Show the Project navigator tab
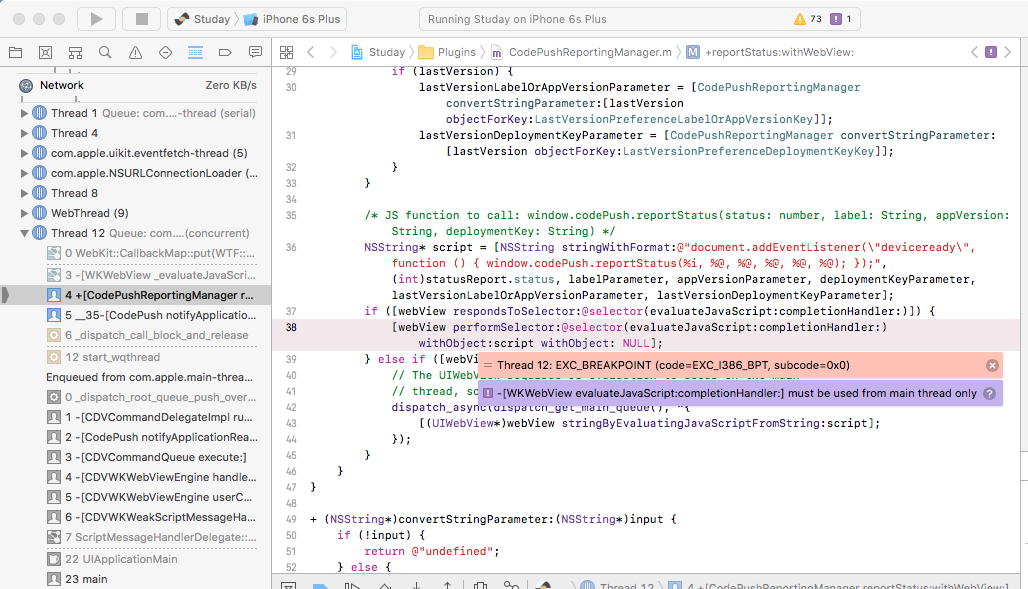1028x589 pixels. [x=15, y=52]
